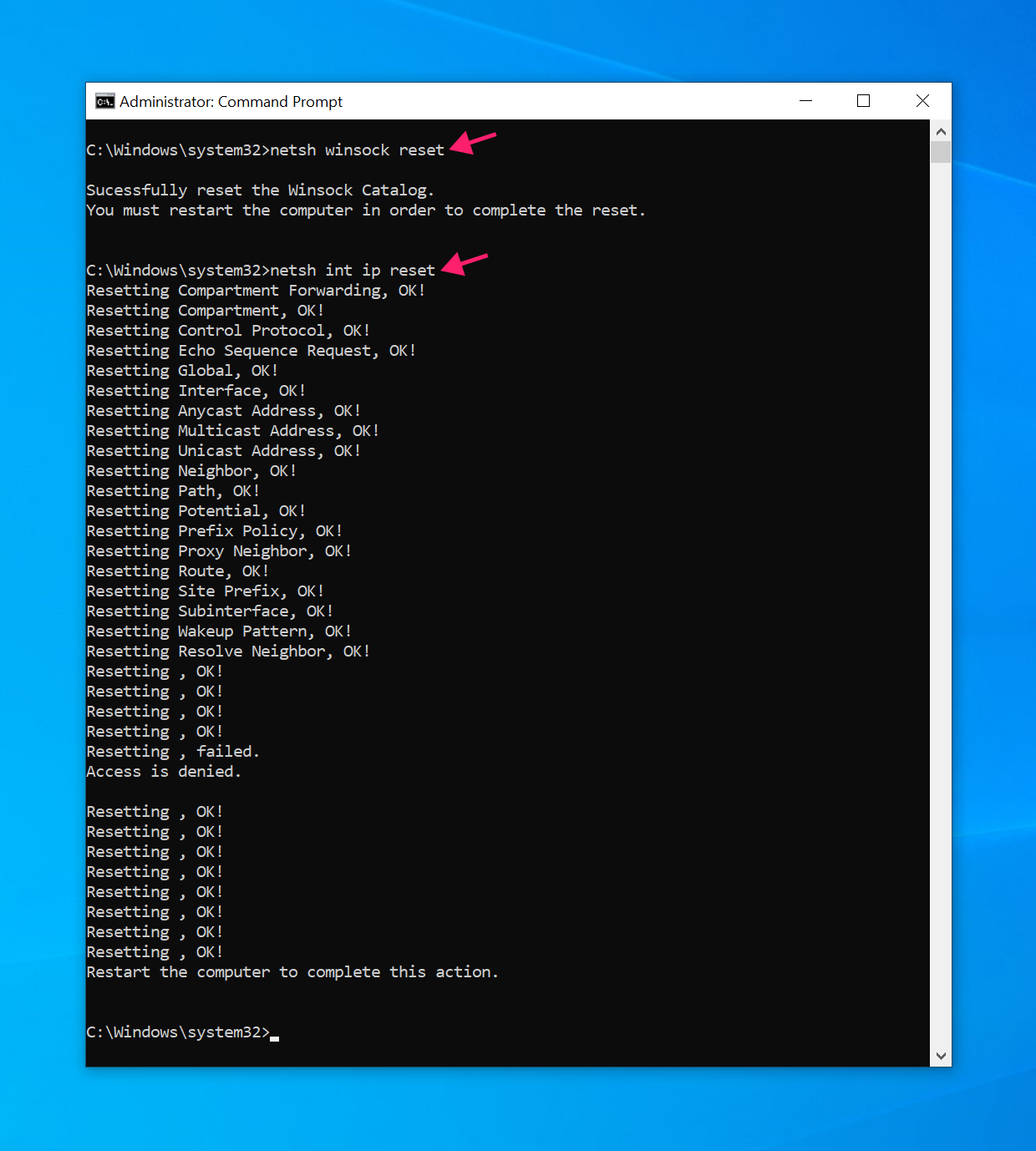Image resolution: width=1036 pixels, height=1151 pixels.
Task: Click 'Resetting Neighbor, OK!' line
Action: point(191,471)
